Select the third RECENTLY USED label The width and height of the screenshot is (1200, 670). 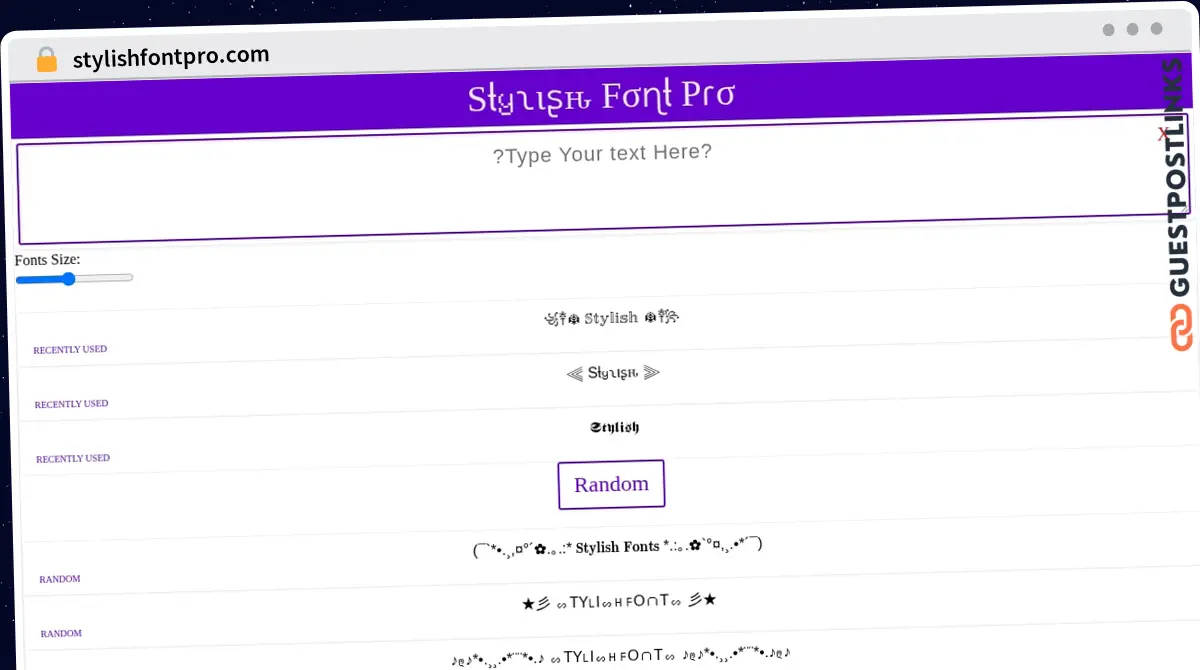(72, 457)
